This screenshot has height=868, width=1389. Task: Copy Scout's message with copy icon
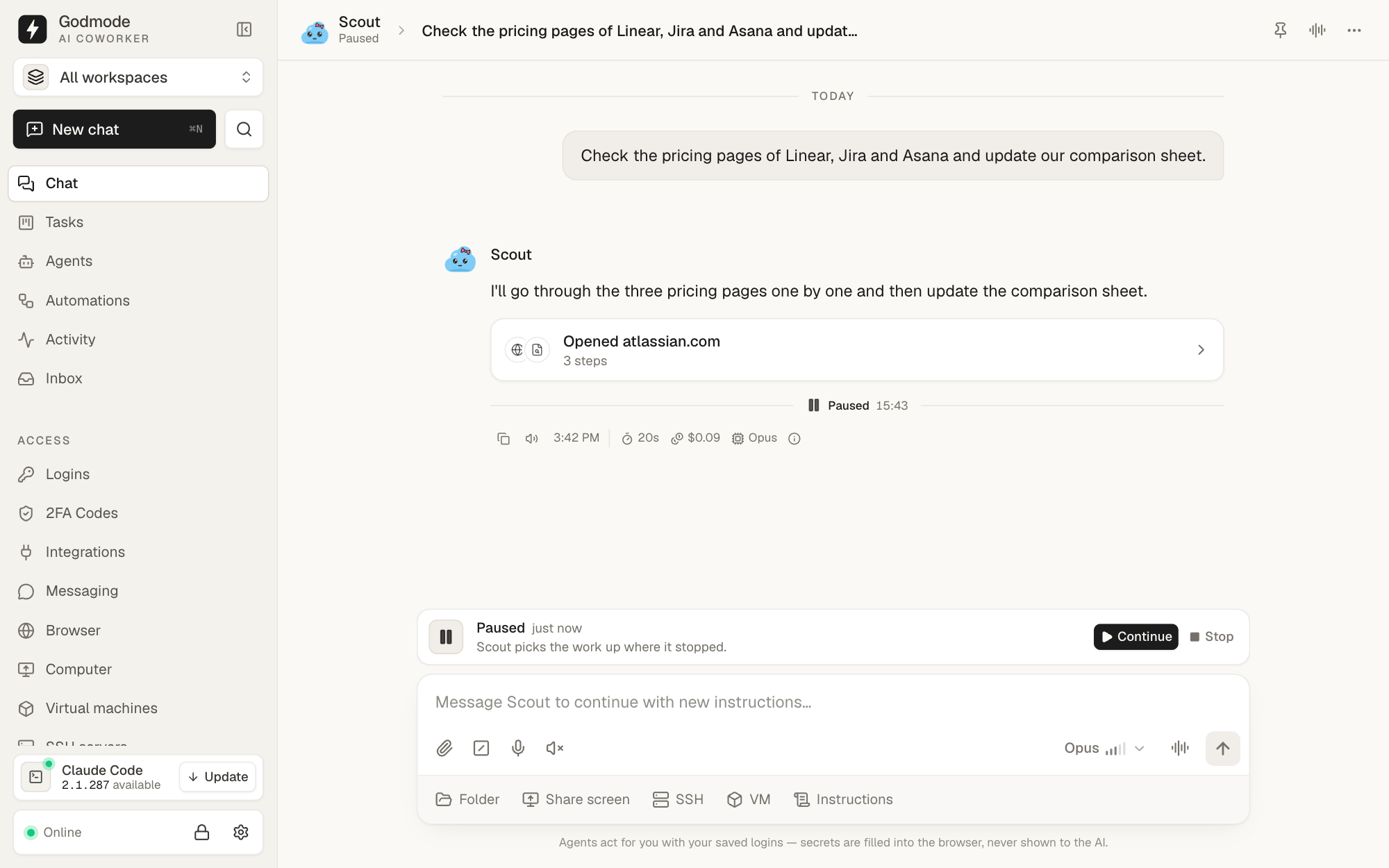[x=504, y=438]
